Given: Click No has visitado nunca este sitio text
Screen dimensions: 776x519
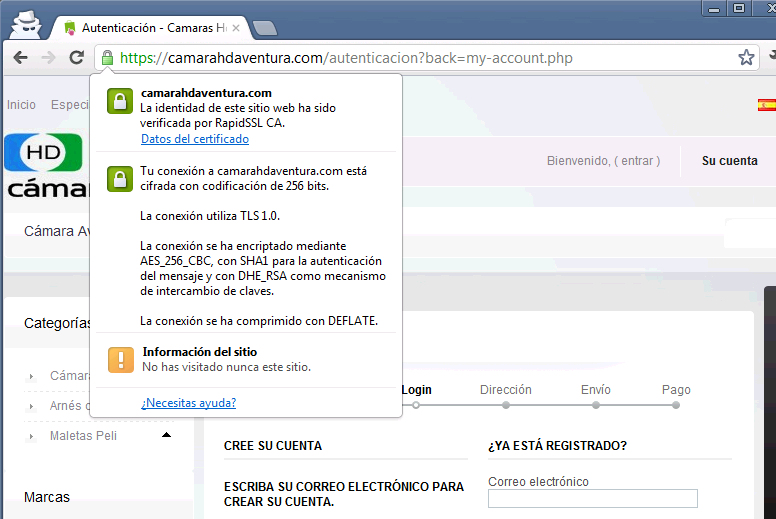Looking at the screenshot, I should (227, 367).
